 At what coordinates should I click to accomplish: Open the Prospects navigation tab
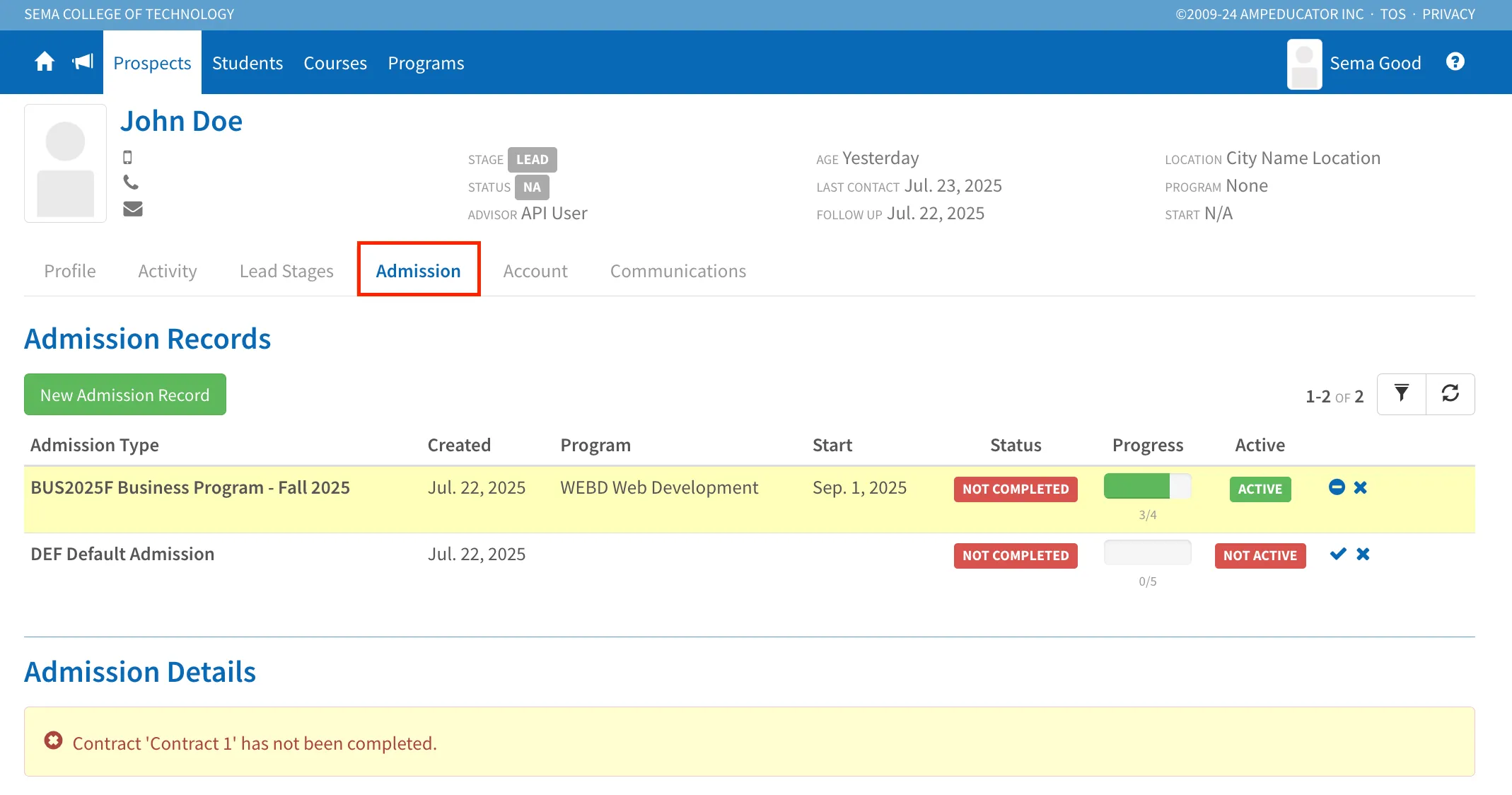[152, 63]
